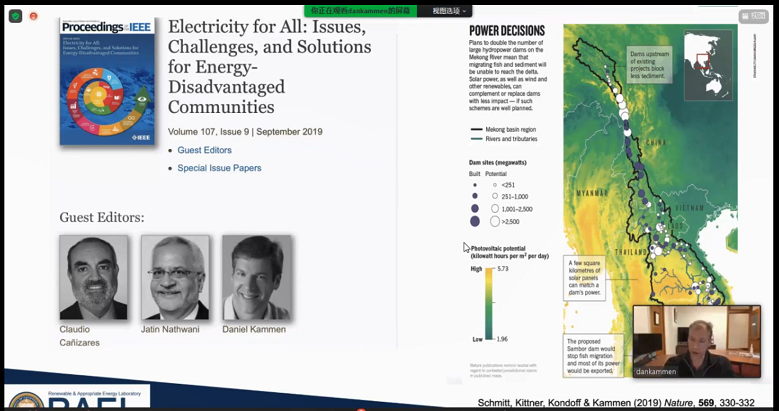Click the Sambor dam annotation box
The height and width of the screenshot is (411, 779).
pyautogui.click(x=590, y=355)
